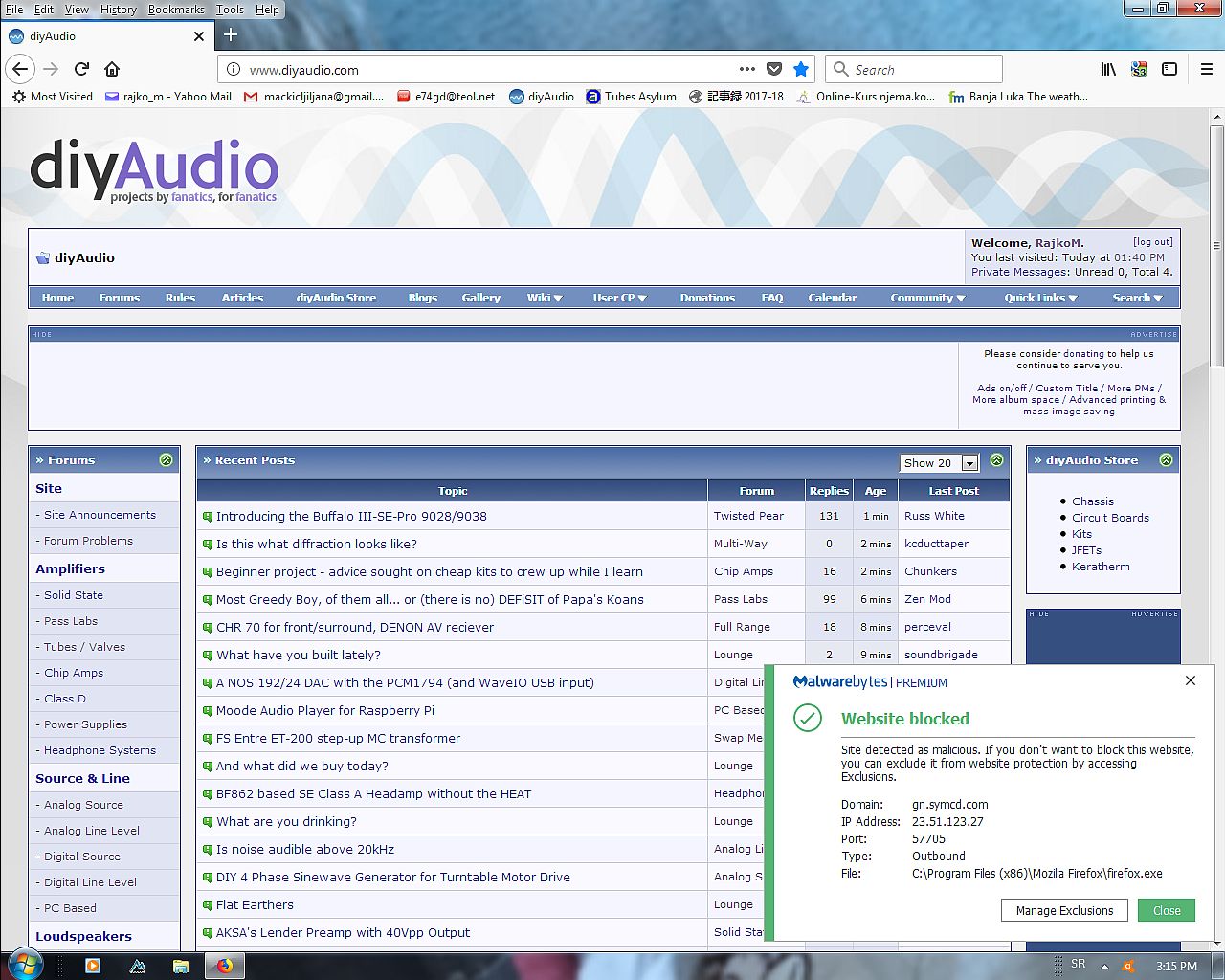The height and width of the screenshot is (980, 1225).
Task: Toggle the bookmark star for this page
Action: click(x=801, y=69)
